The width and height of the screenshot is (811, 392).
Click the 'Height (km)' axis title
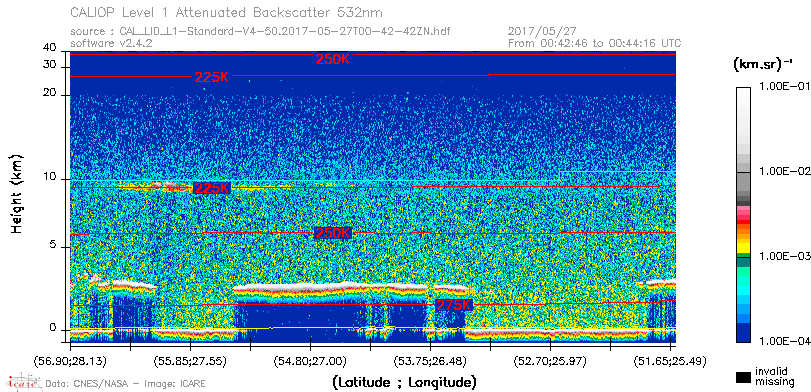[17, 194]
